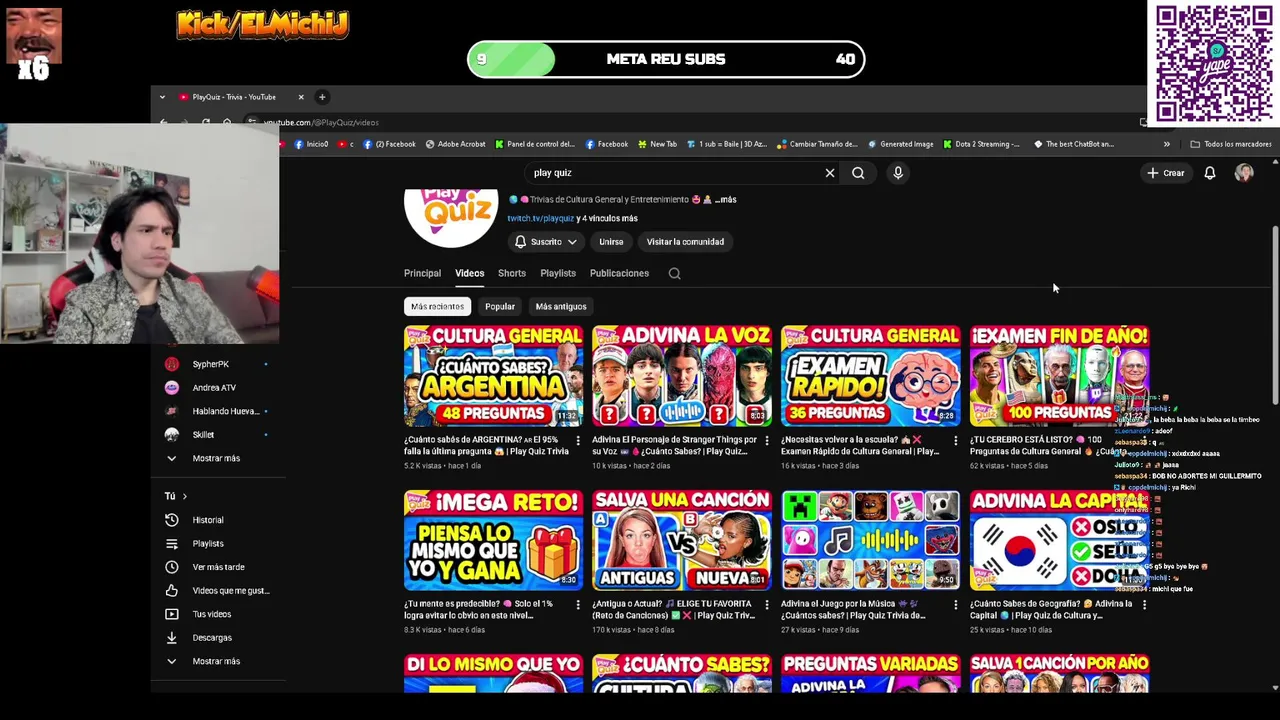Viewport: 1280px width, 720px height.
Task: Open options menu for Stranger Things video
Action: [x=767, y=440]
